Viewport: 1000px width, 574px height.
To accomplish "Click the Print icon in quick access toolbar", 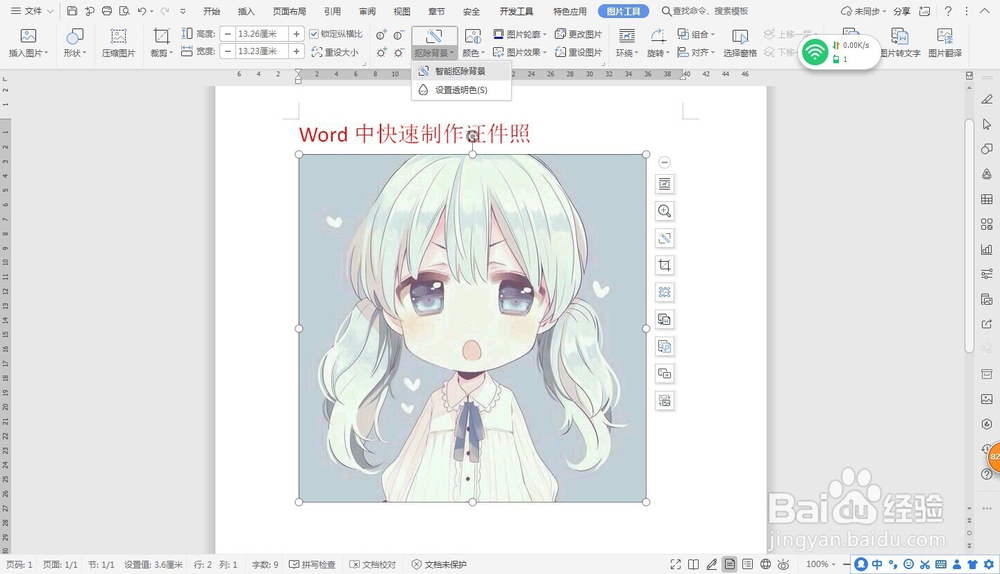I will (107, 11).
